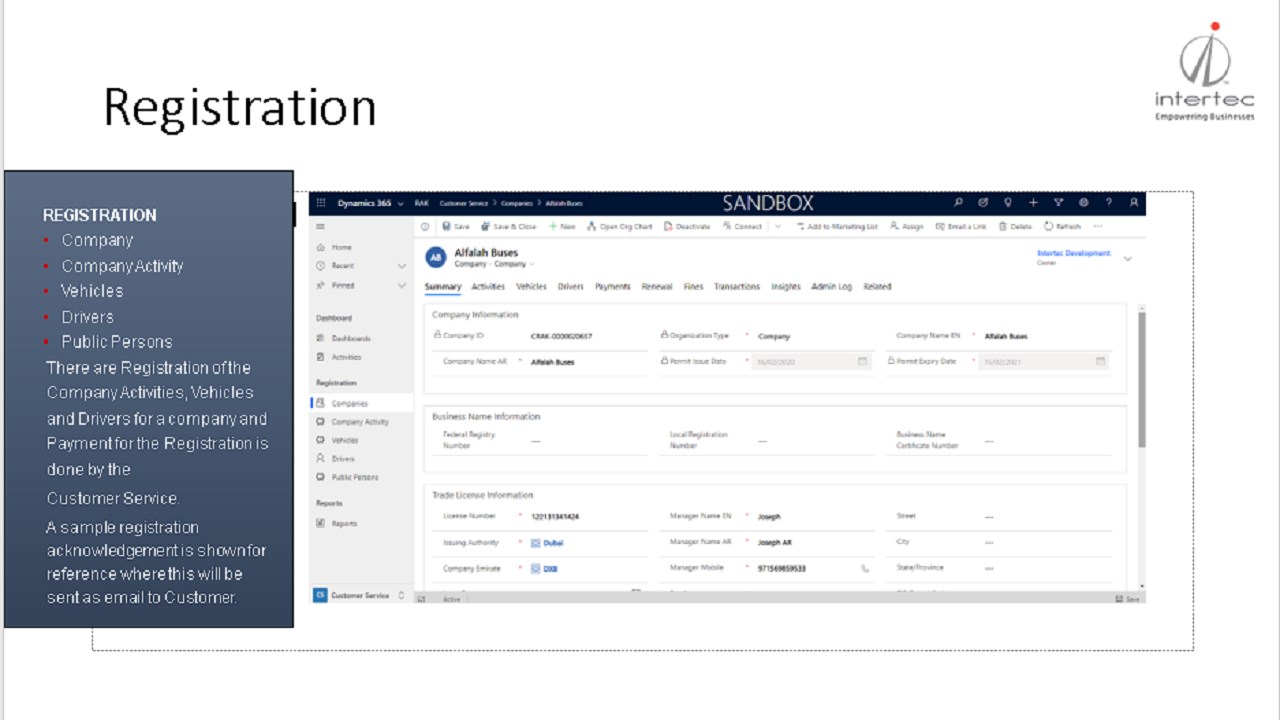Switch to the Payments tab
Viewport: 1280px width, 720px height.
coord(613,287)
